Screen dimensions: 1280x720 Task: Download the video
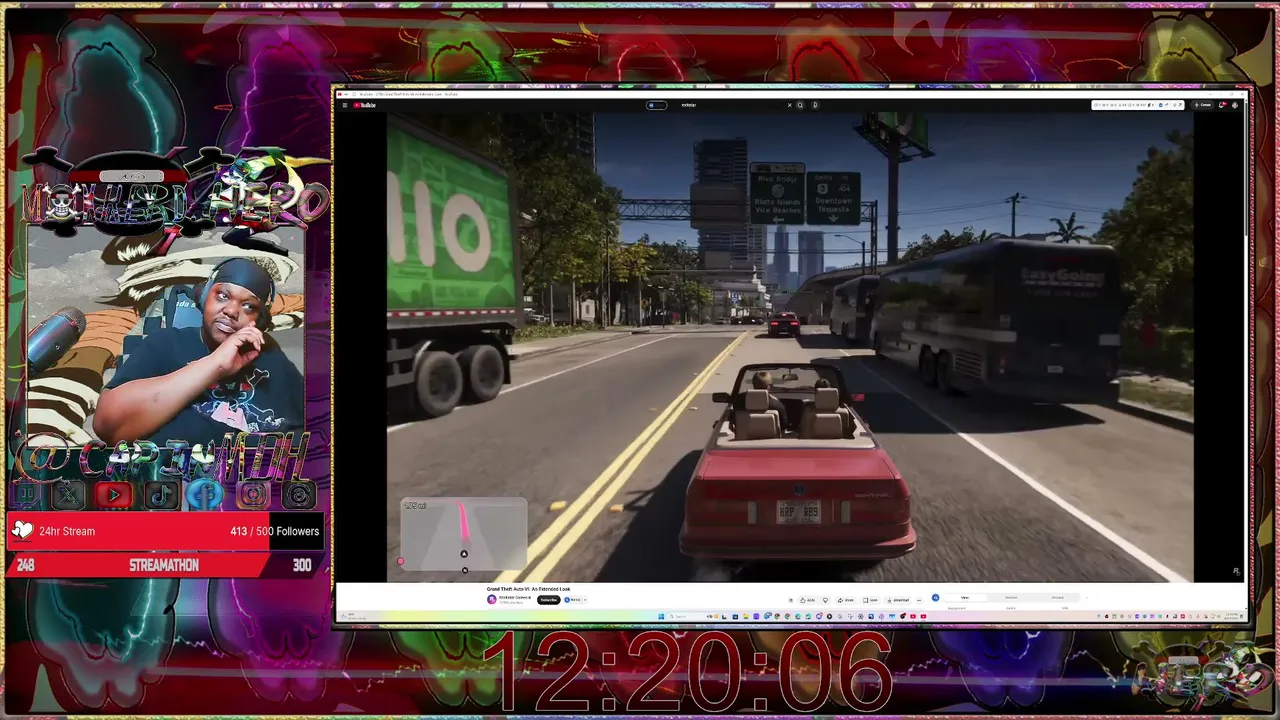point(898,600)
